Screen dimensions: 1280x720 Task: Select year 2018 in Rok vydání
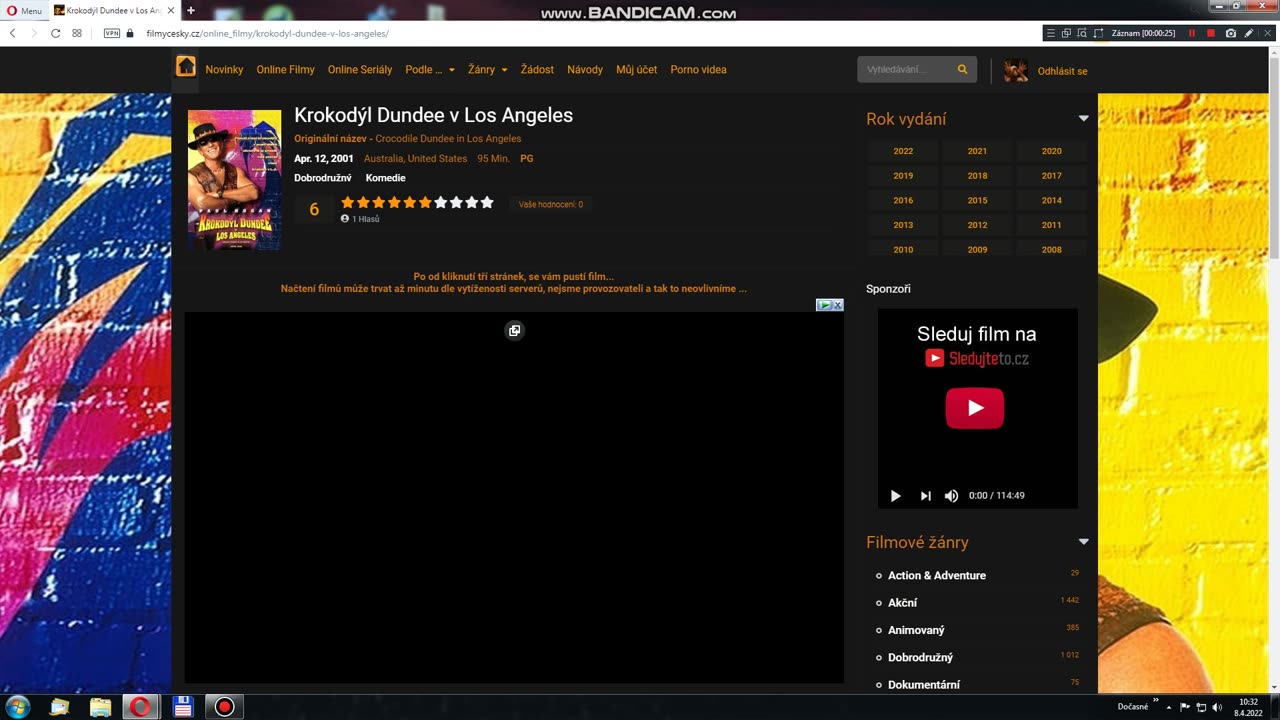(x=977, y=176)
